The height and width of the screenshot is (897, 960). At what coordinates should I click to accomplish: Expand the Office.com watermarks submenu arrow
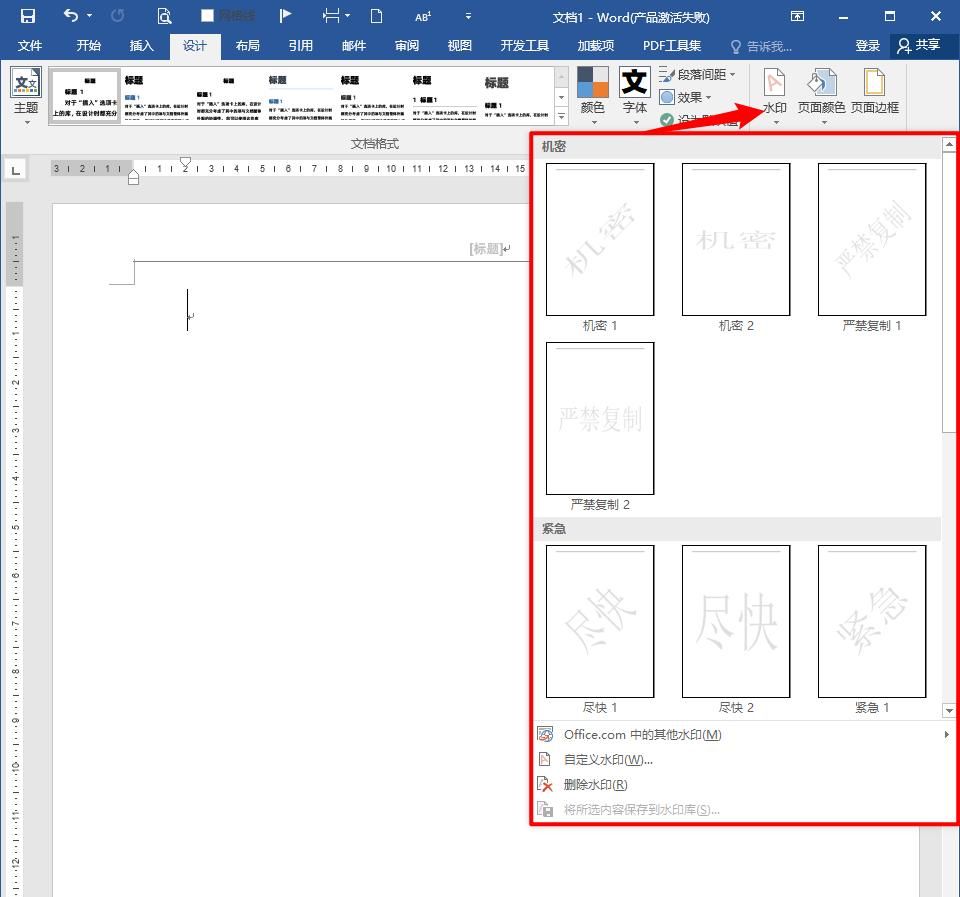[x=946, y=734]
